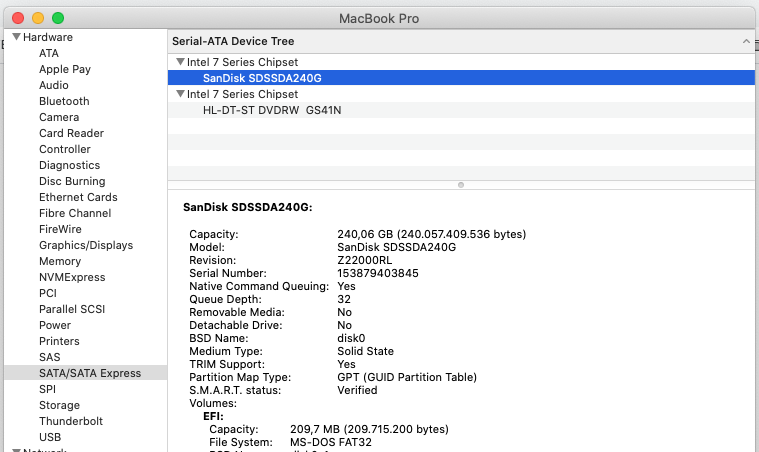Click the Partition Map Type label

240,377
